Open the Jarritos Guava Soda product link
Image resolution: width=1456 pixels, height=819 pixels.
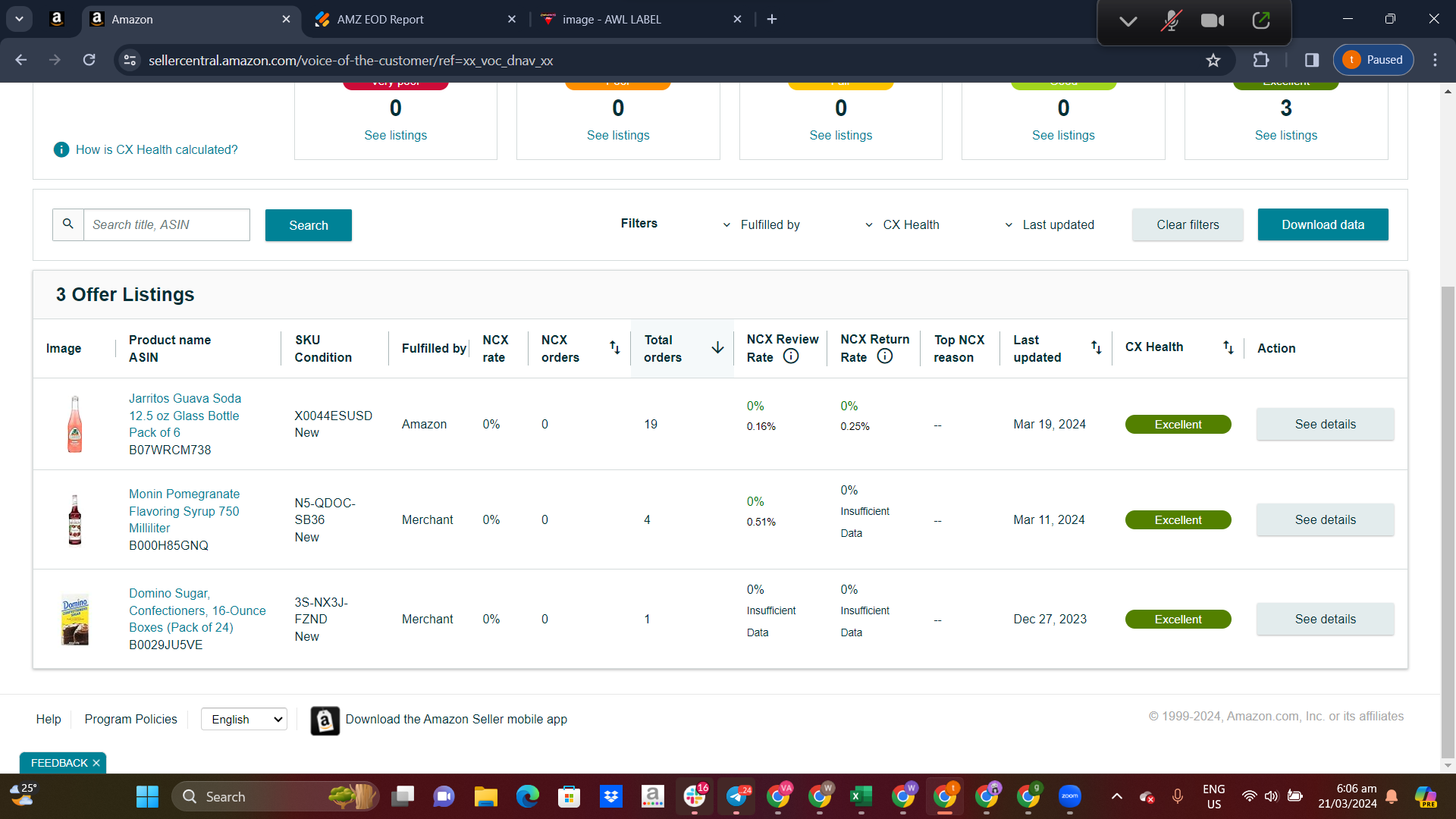185,416
